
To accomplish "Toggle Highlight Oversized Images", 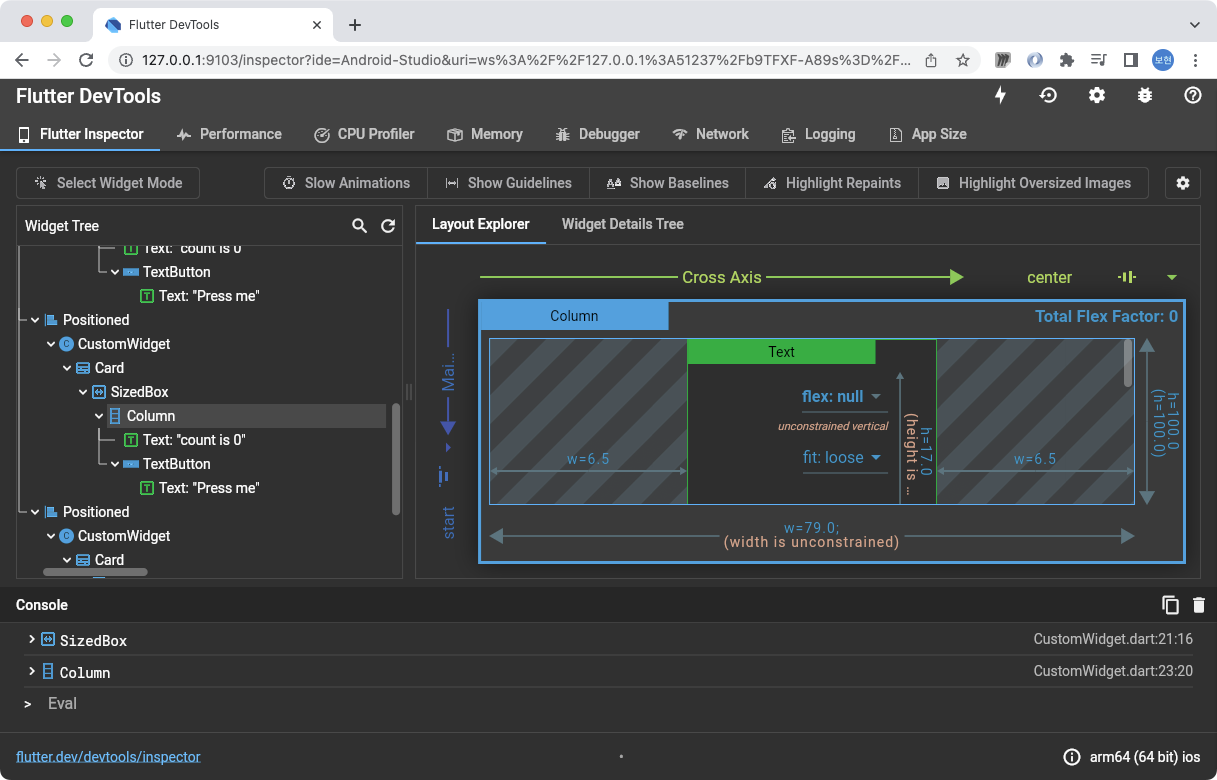I will click(1033, 183).
